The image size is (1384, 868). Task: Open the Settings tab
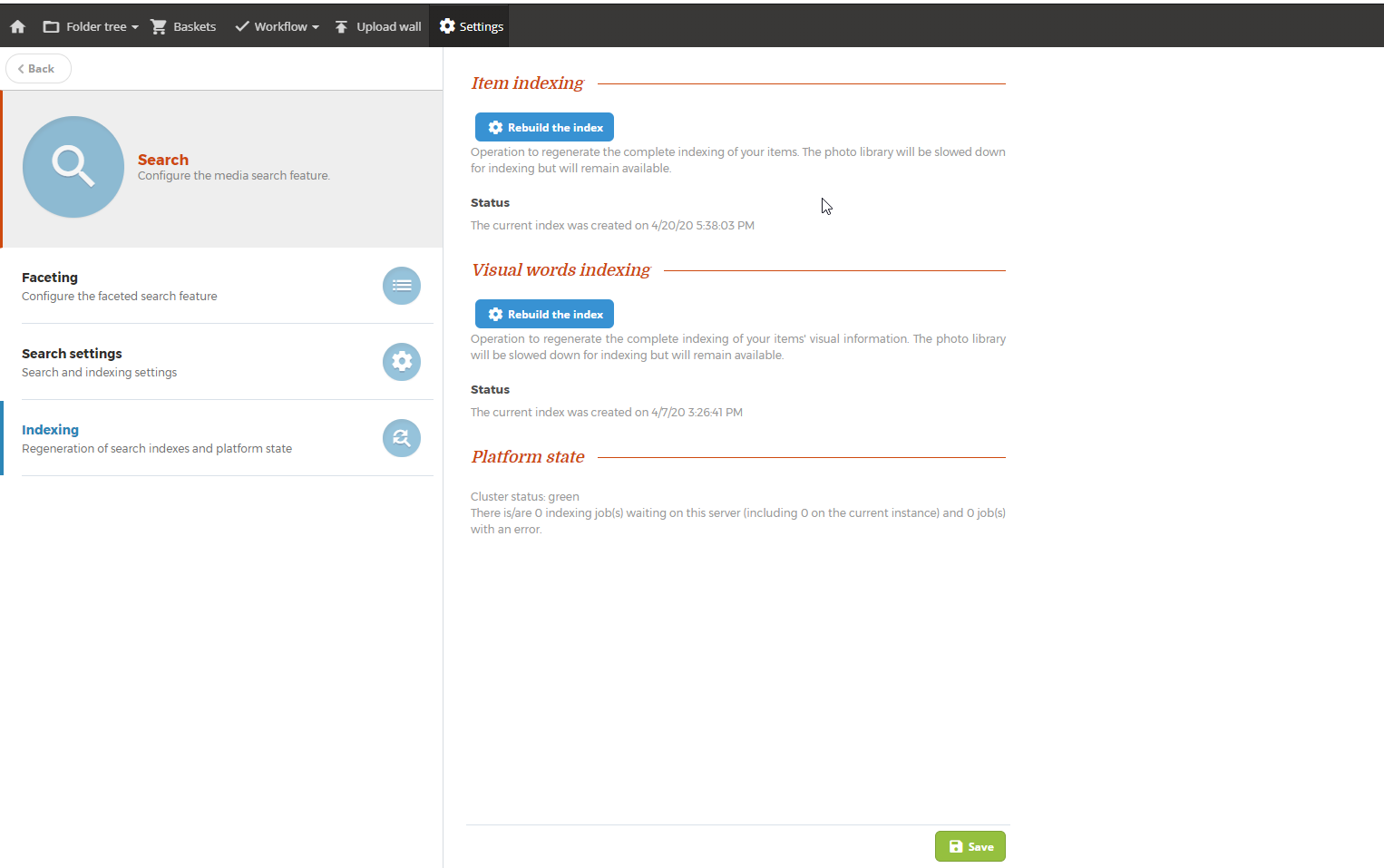471,26
